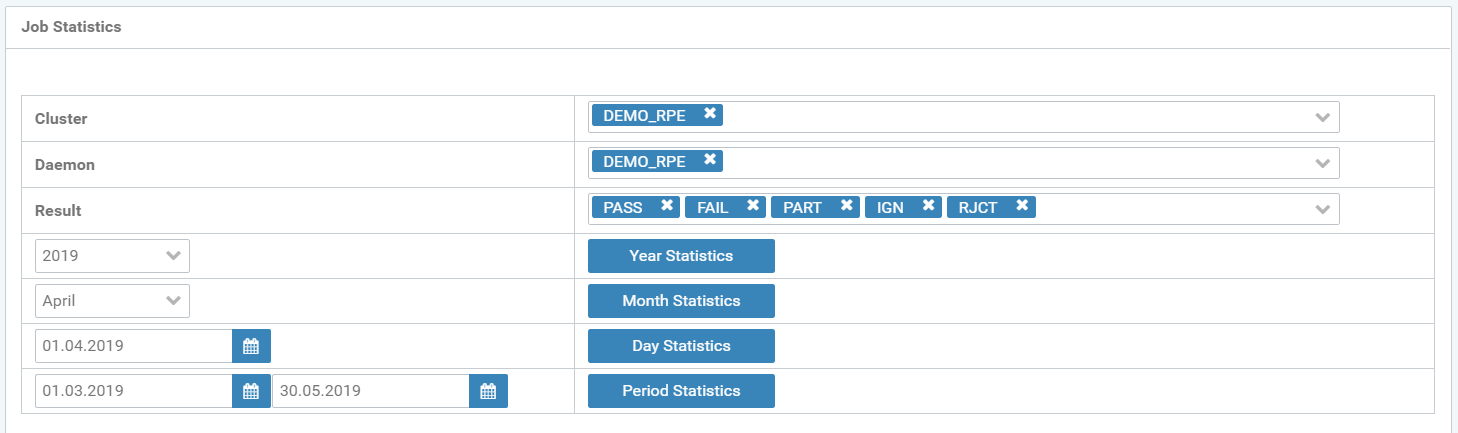Click the Month Statistics button
Image resolution: width=1458 pixels, height=433 pixels.
[681, 301]
